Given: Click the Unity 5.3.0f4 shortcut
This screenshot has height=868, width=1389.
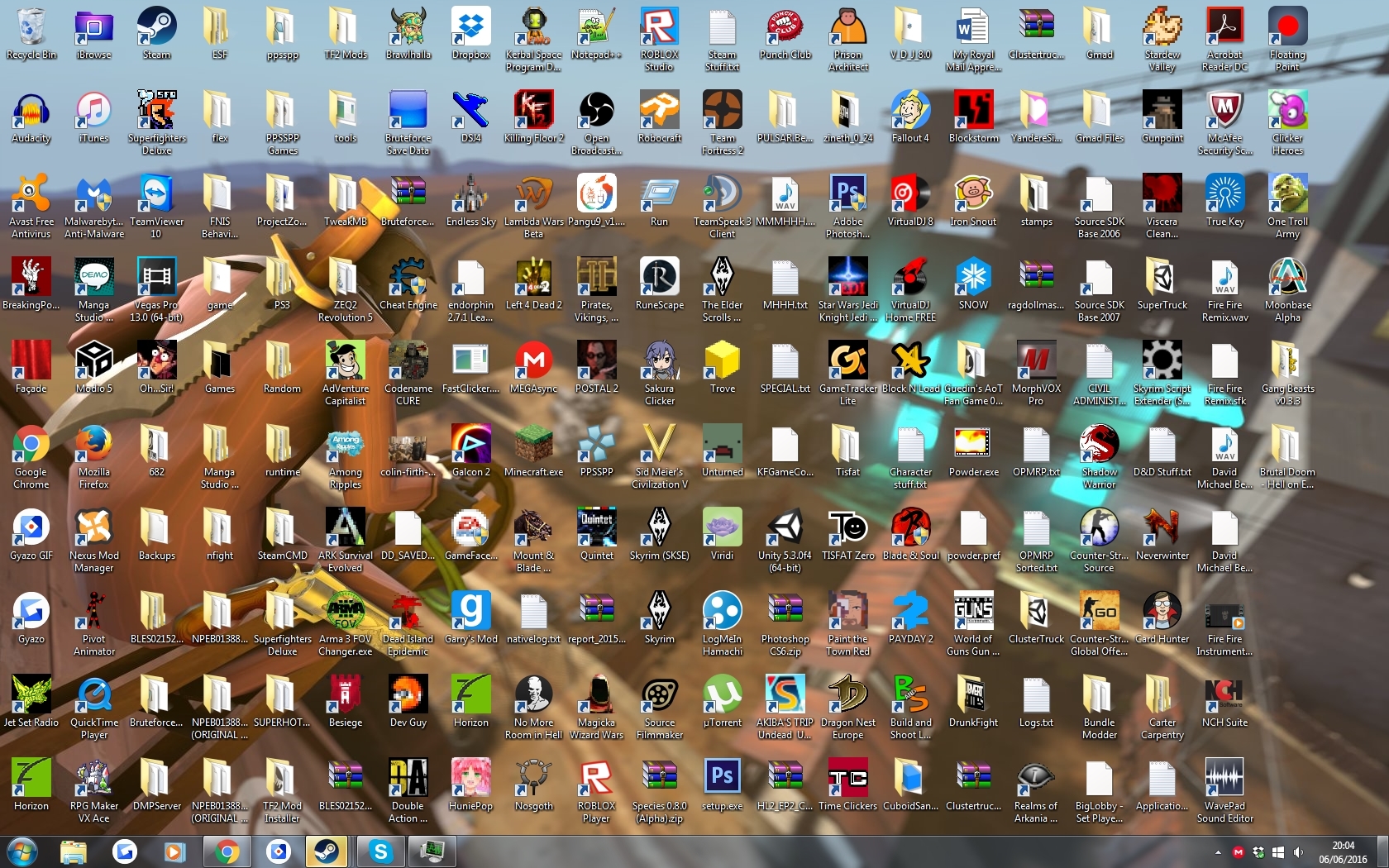Looking at the screenshot, I should click(x=785, y=541).
